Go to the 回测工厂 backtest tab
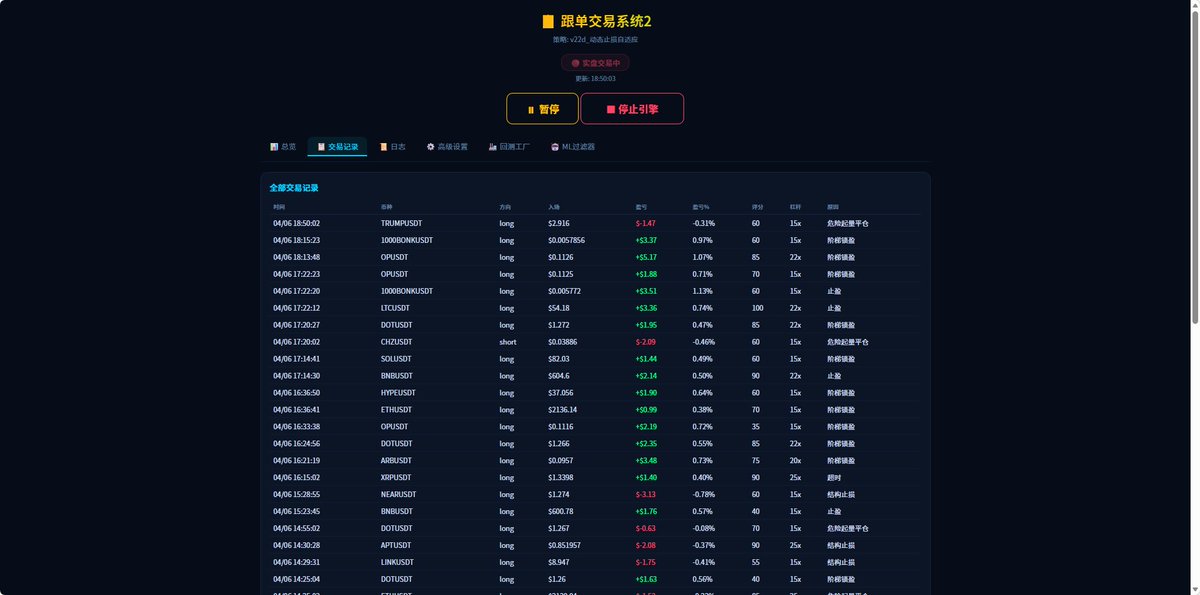The image size is (1200, 595). (x=508, y=147)
